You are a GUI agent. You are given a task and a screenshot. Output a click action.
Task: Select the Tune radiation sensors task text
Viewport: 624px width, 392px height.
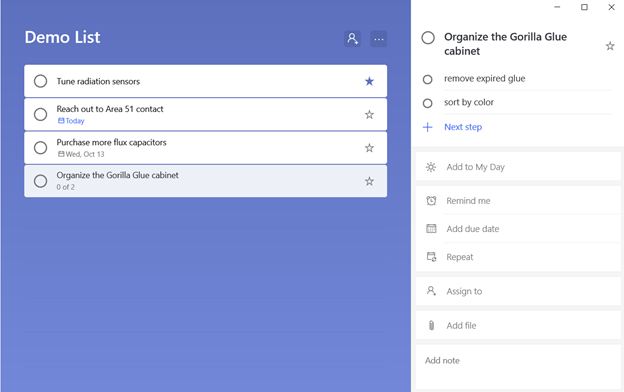(98, 81)
